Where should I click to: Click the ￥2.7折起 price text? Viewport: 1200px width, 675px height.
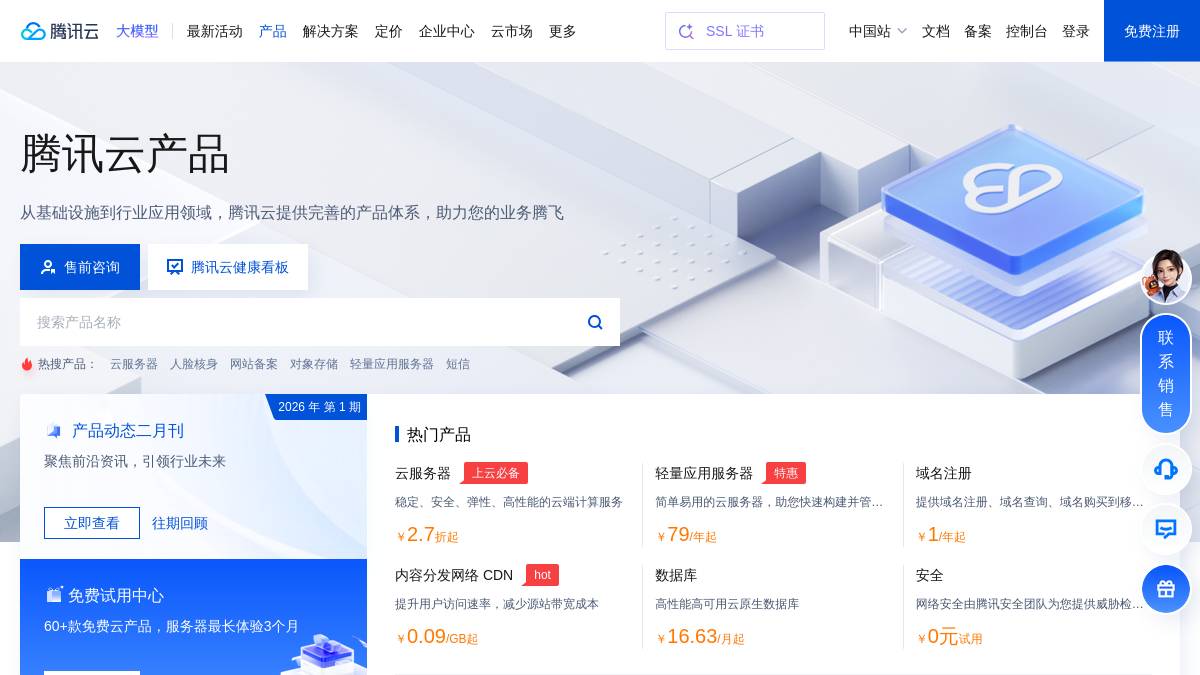427,535
